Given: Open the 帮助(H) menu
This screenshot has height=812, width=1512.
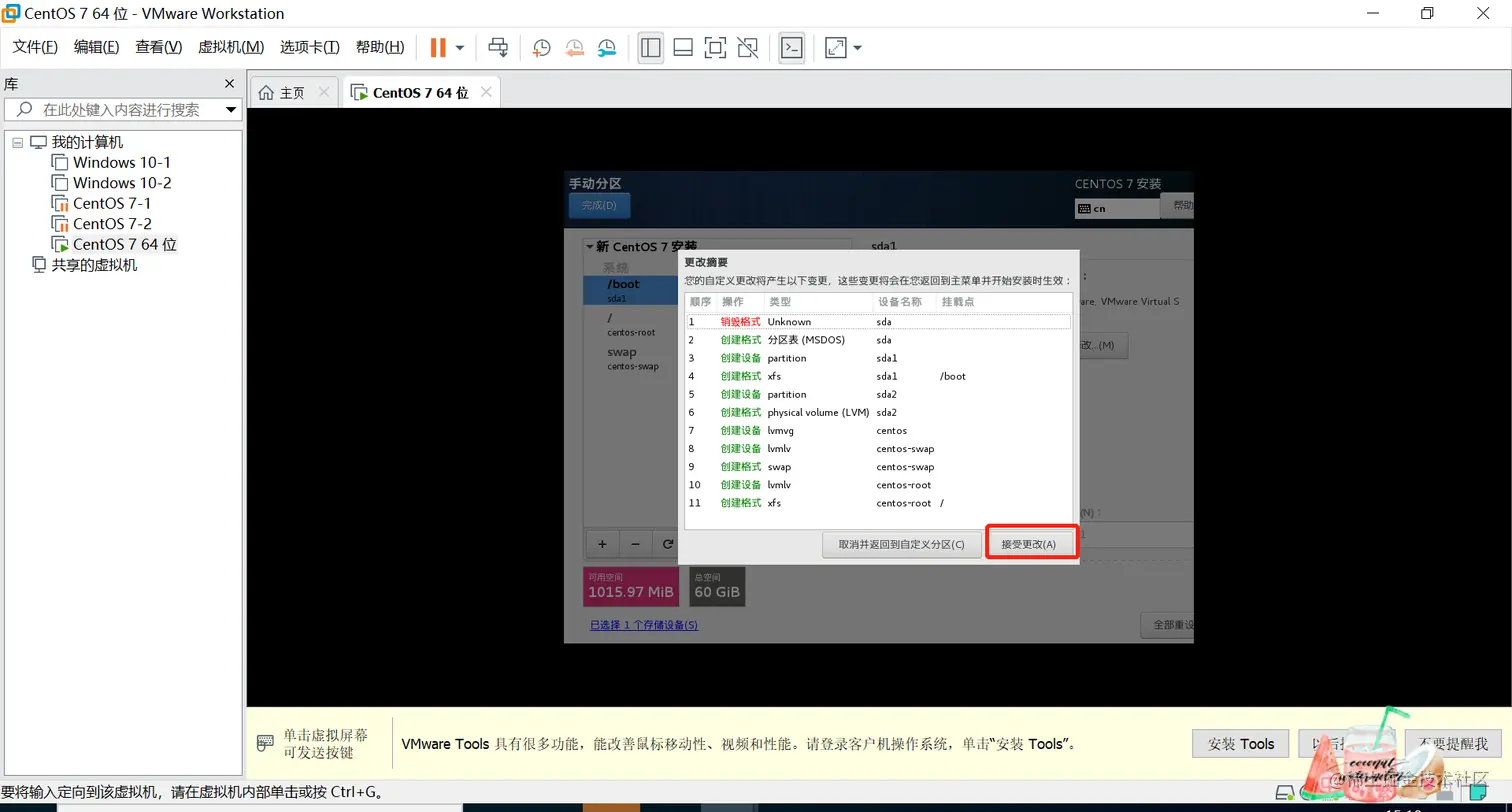Looking at the screenshot, I should [x=380, y=47].
